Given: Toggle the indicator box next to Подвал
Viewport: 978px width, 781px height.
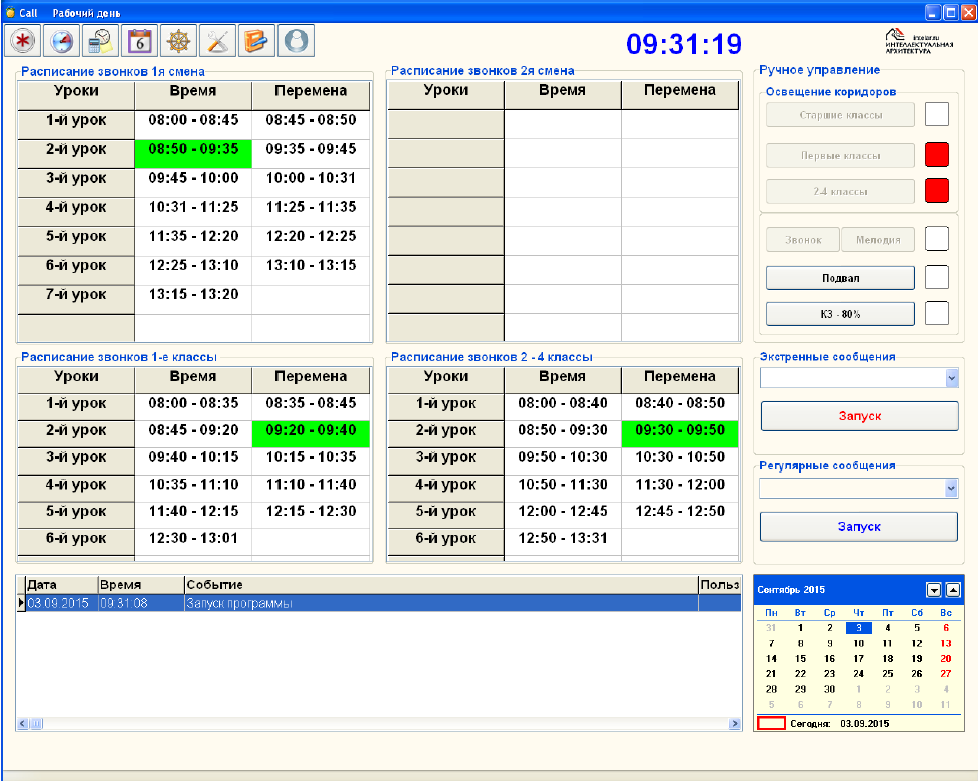Looking at the screenshot, I should click(x=937, y=278).
